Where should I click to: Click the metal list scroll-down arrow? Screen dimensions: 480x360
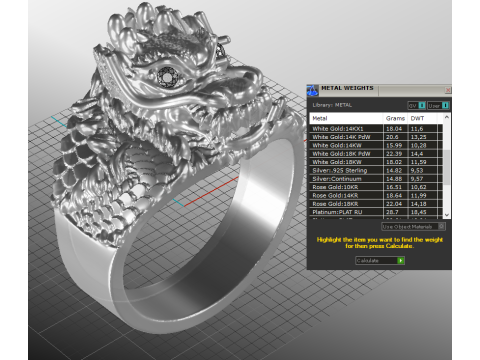(447, 215)
